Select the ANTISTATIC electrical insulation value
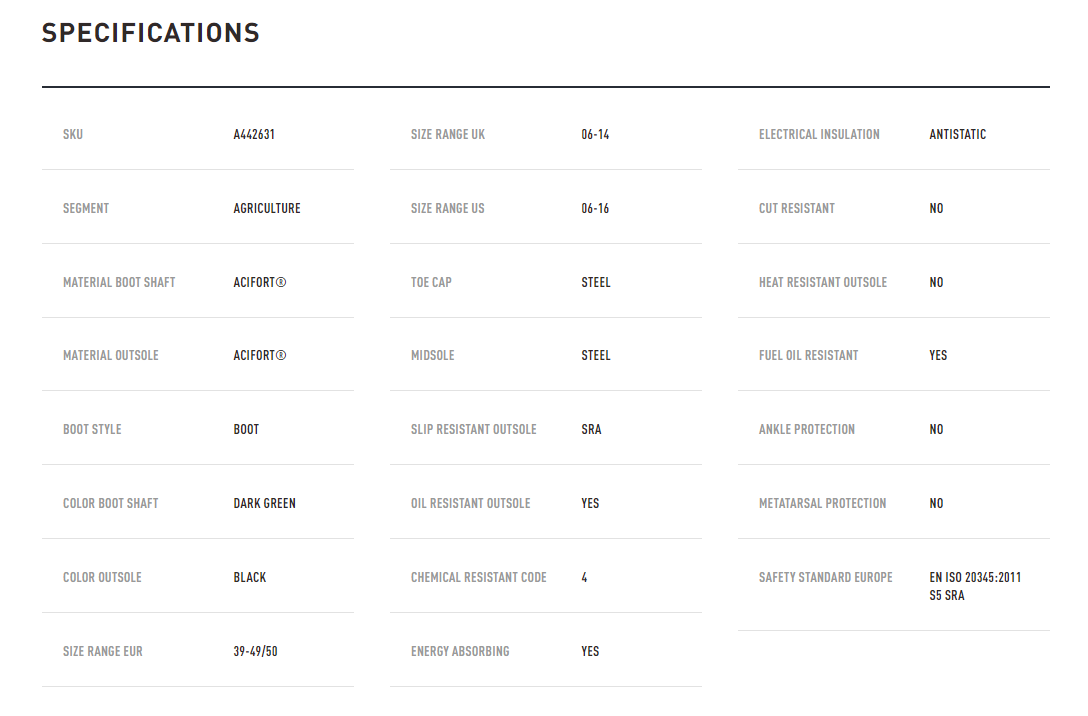The image size is (1088, 716). coord(958,135)
